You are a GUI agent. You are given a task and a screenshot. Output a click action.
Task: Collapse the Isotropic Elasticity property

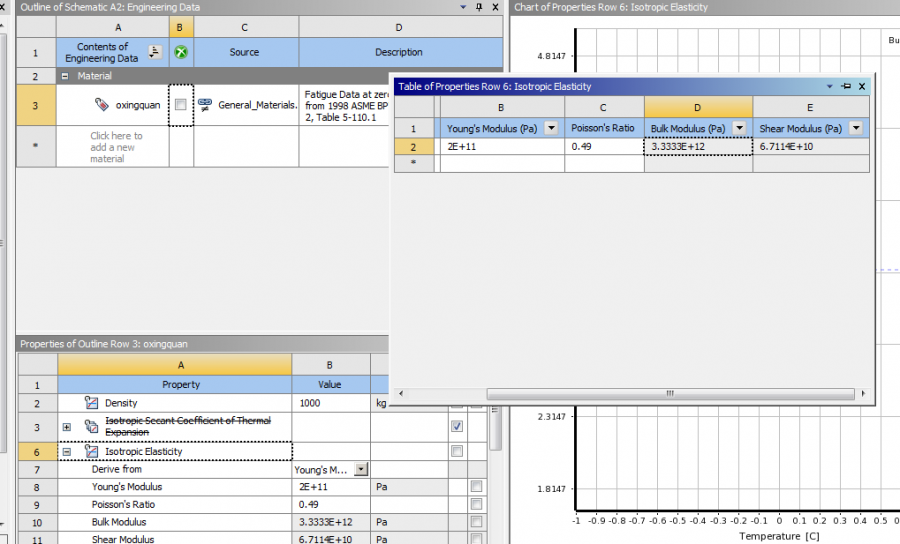67,452
